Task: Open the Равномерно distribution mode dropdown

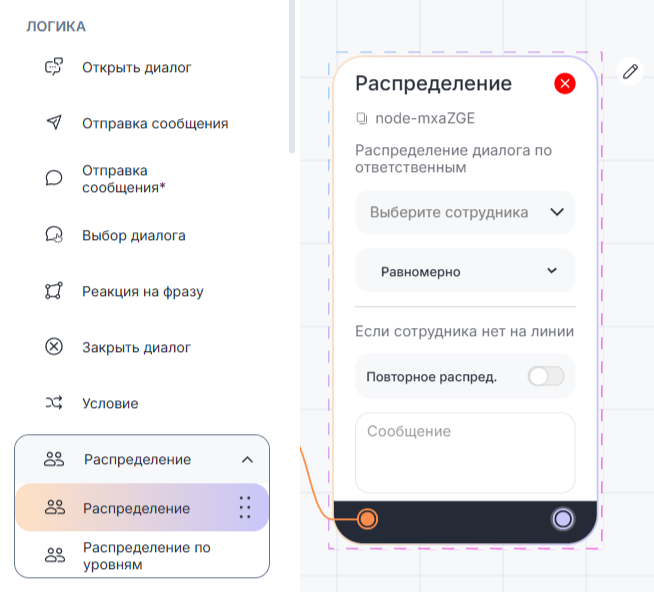Action: (x=465, y=271)
